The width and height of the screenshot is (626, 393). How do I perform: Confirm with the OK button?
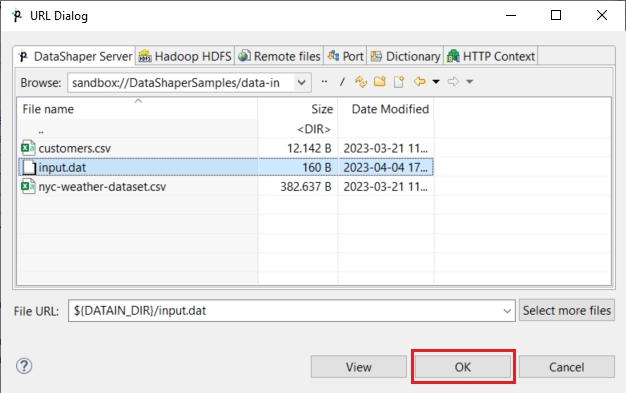tap(463, 367)
